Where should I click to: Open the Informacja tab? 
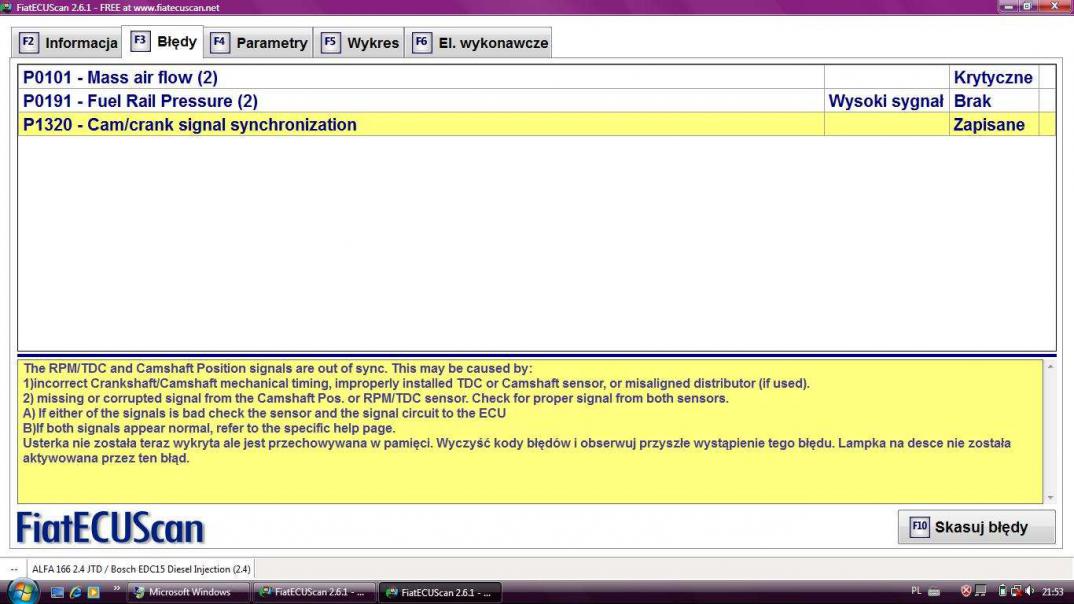67,43
